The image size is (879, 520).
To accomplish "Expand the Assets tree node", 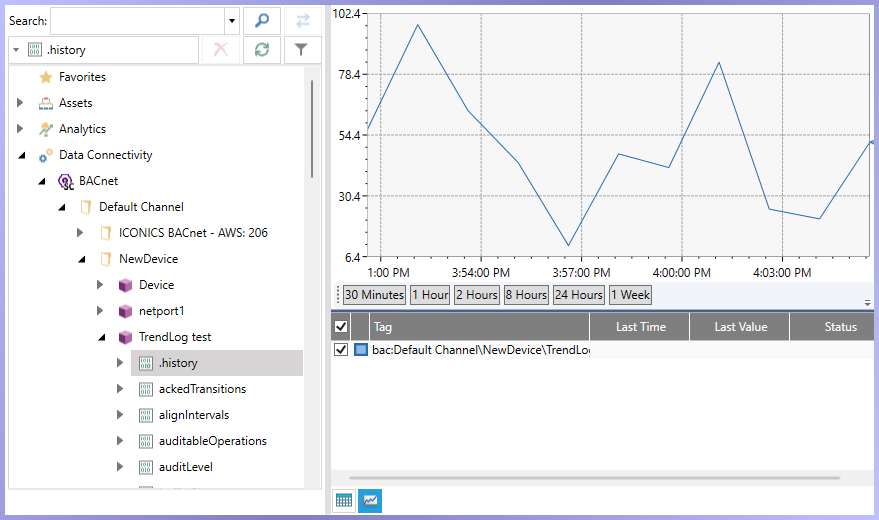I will pyautogui.click(x=20, y=103).
